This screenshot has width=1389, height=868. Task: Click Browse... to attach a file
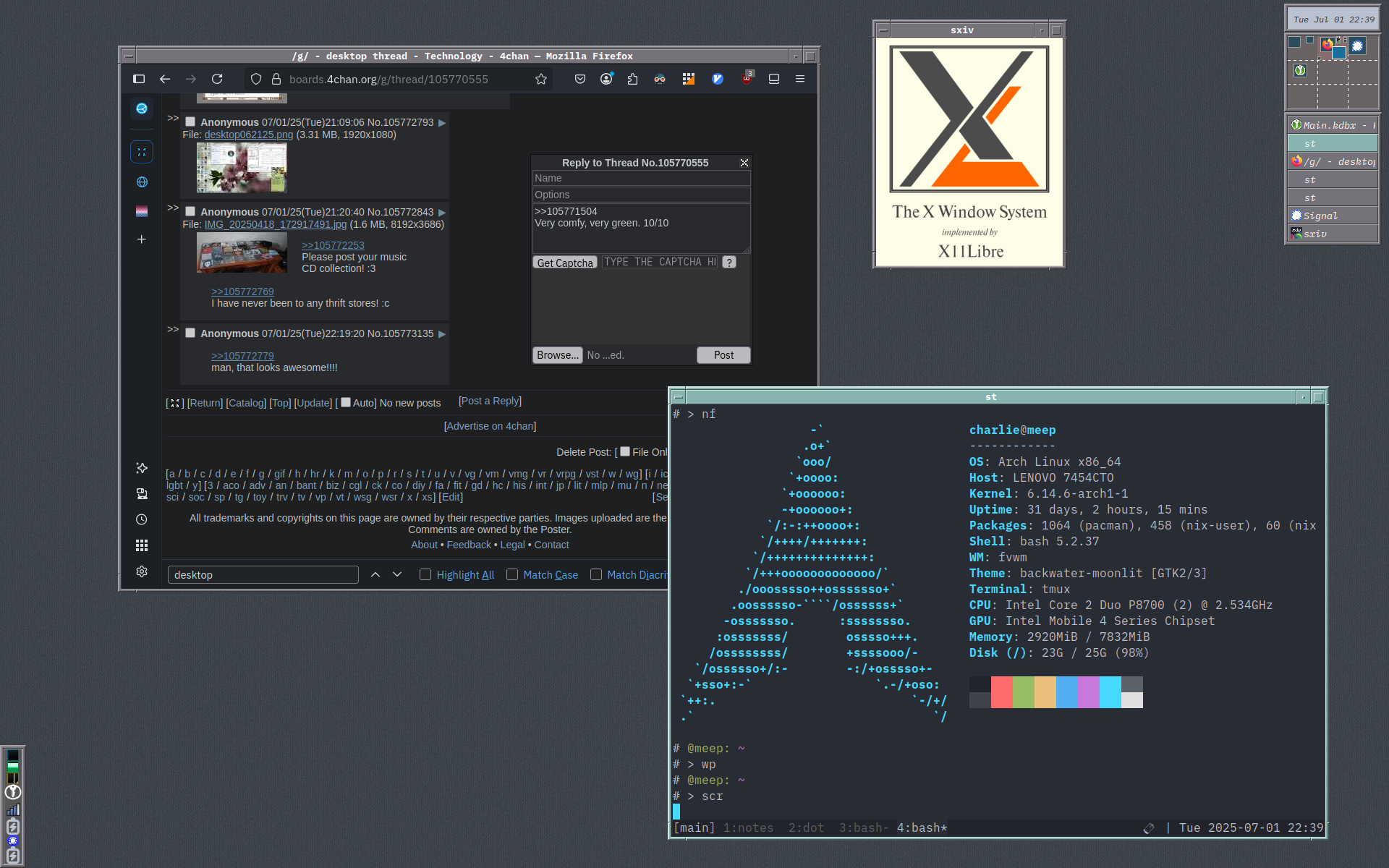click(558, 355)
